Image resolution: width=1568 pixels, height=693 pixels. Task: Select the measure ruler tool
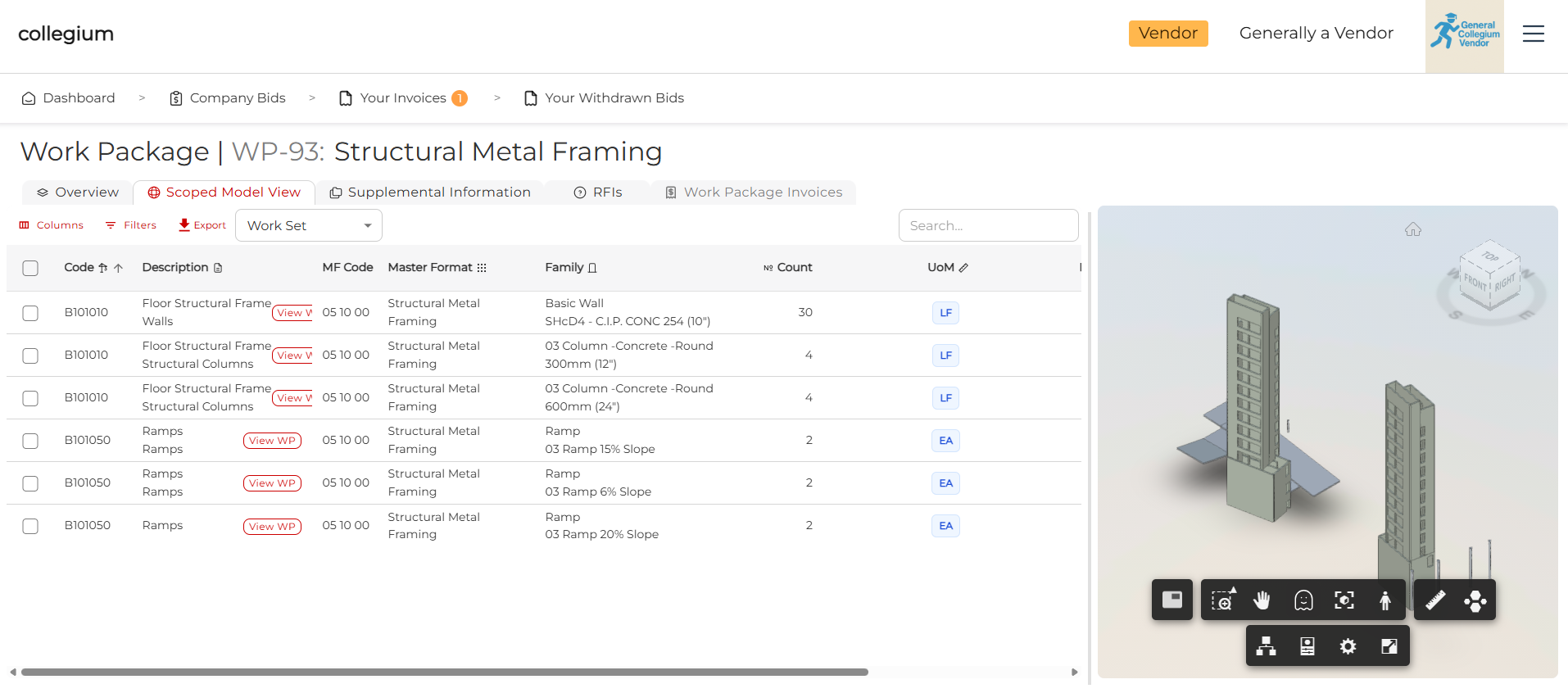pos(1435,600)
